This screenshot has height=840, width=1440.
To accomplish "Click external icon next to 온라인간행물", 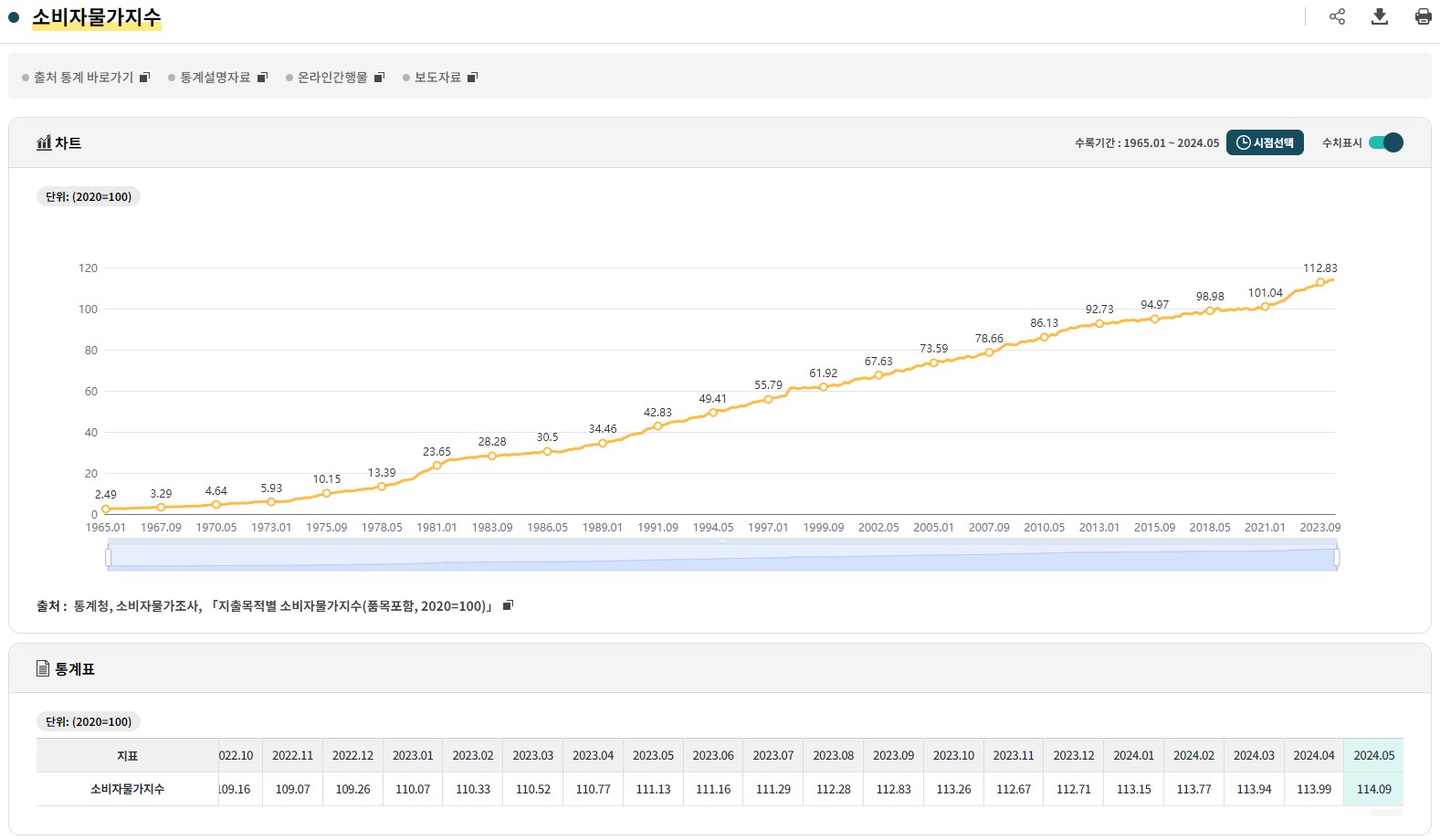I will coord(380,78).
